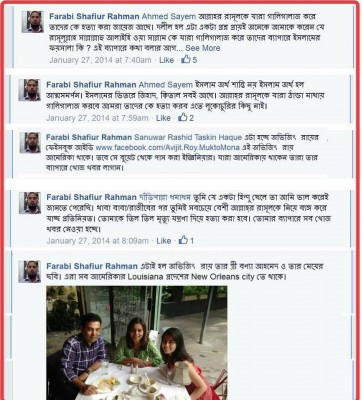Open the January 27, 2014 at 7:40am timestamp
The width and height of the screenshot is (363, 400).
[100, 60]
